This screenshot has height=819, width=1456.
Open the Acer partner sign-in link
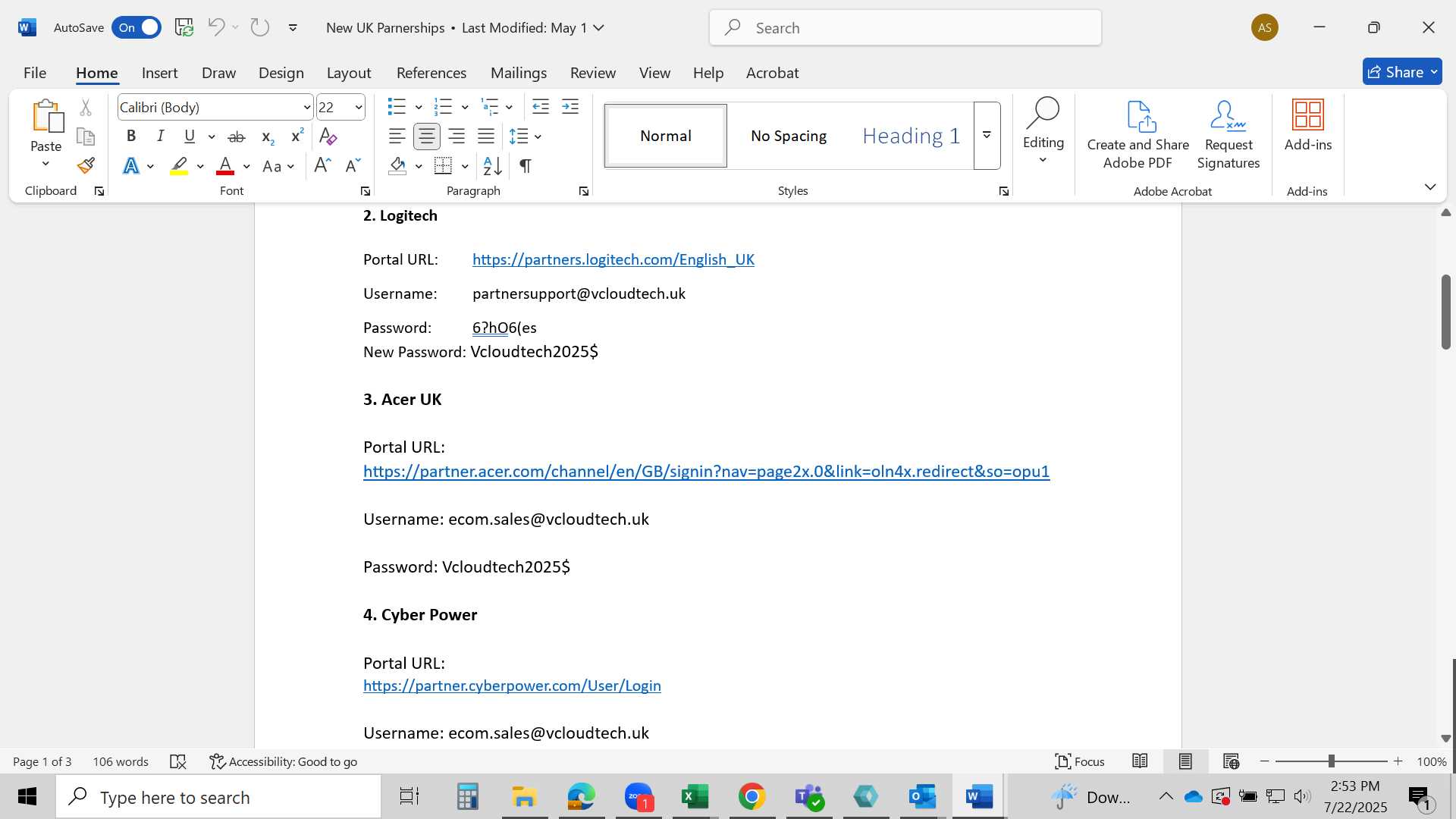[706, 471]
